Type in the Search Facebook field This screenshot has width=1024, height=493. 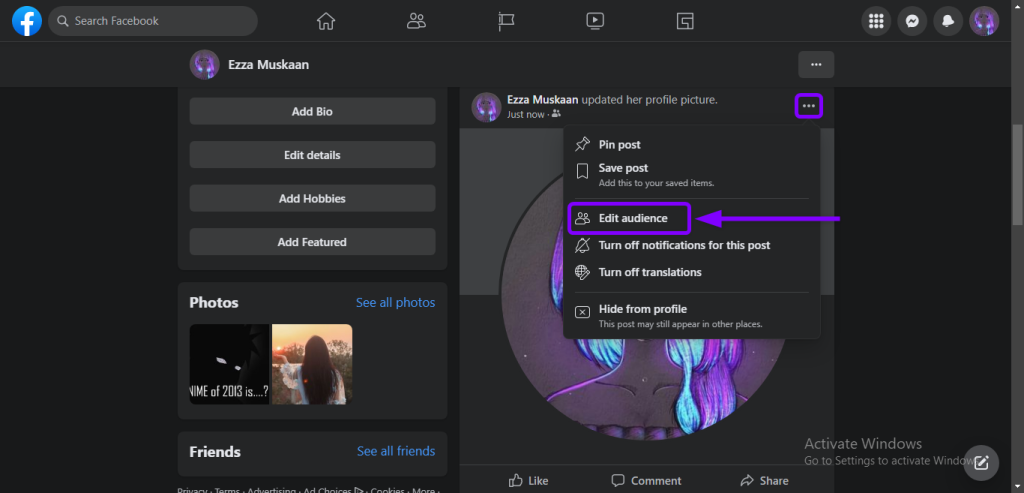(x=160, y=21)
